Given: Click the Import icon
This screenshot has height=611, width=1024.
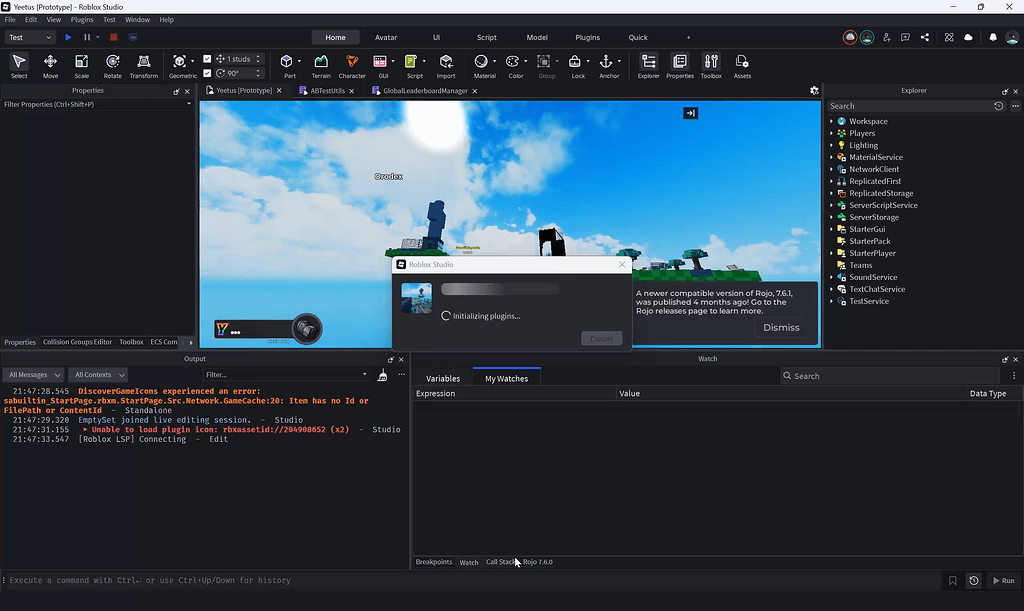Looking at the screenshot, I should (446, 61).
